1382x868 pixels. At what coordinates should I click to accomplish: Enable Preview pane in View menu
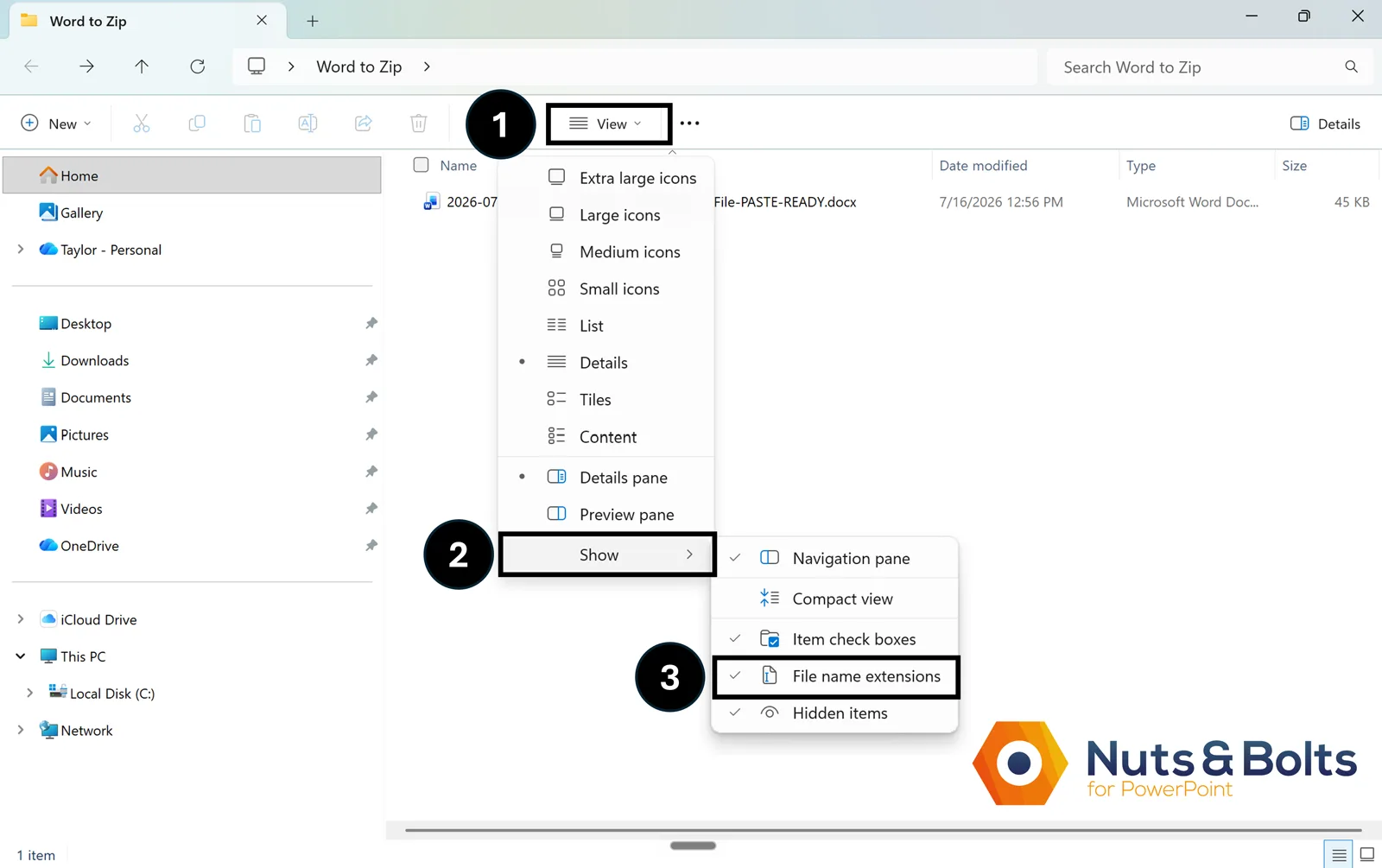(606, 515)
